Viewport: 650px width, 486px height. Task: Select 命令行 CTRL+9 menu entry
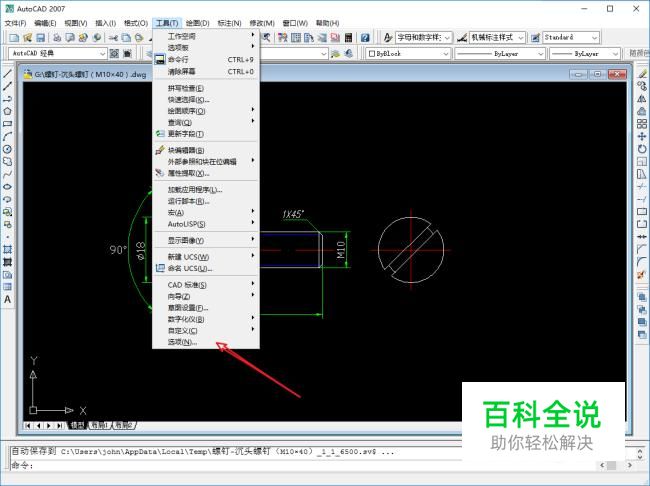pyautogui.click(x=206, y=59)
